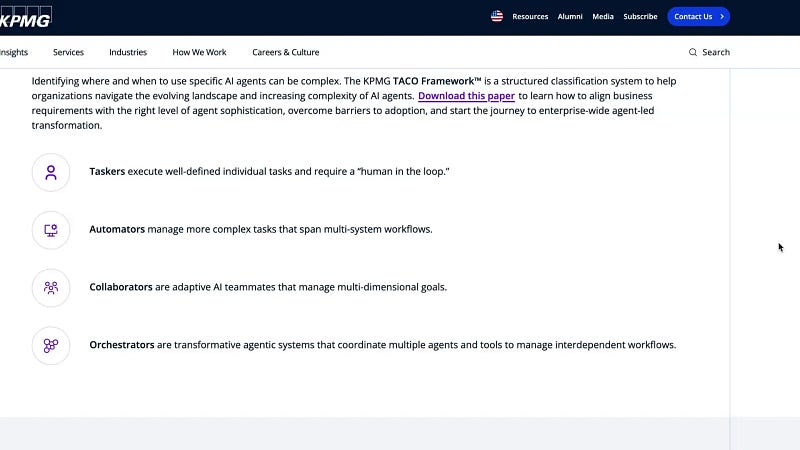800x450 pixels.
Task: Open the Industries menu
Action: point(128,52)
